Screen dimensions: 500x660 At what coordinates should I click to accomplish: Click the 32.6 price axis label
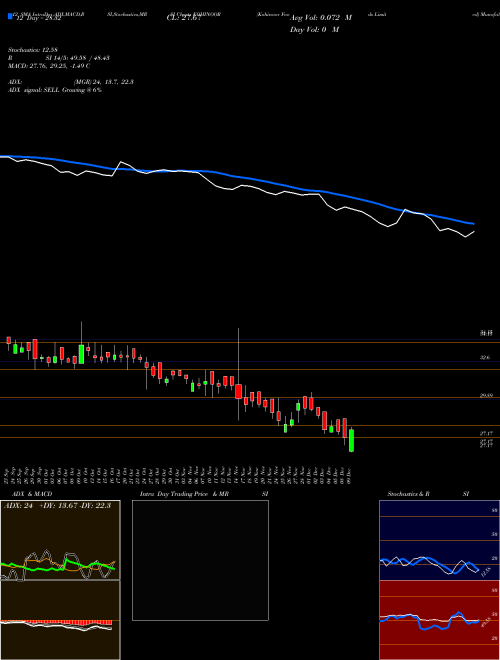485,357
